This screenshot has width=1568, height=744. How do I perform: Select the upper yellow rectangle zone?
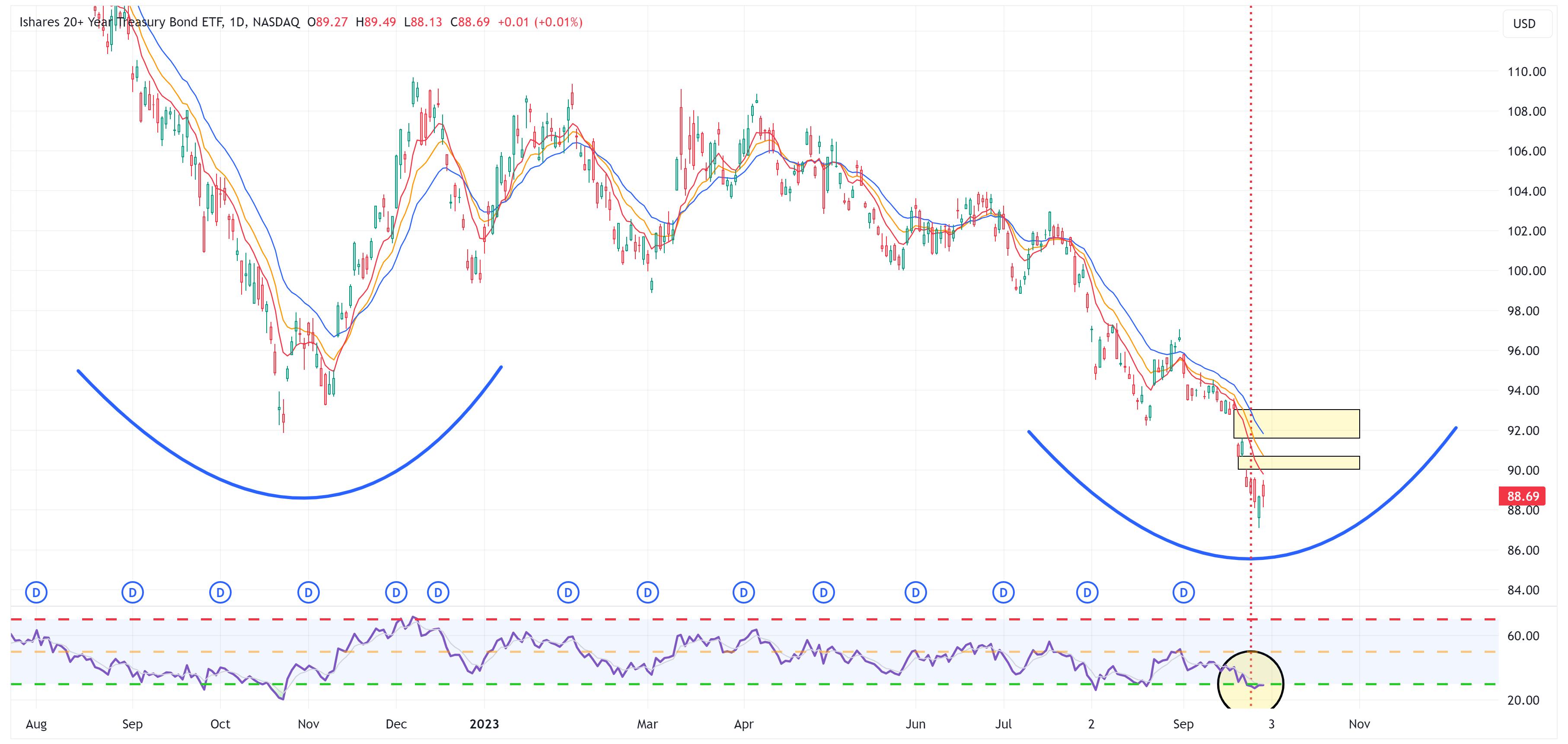1309,423
